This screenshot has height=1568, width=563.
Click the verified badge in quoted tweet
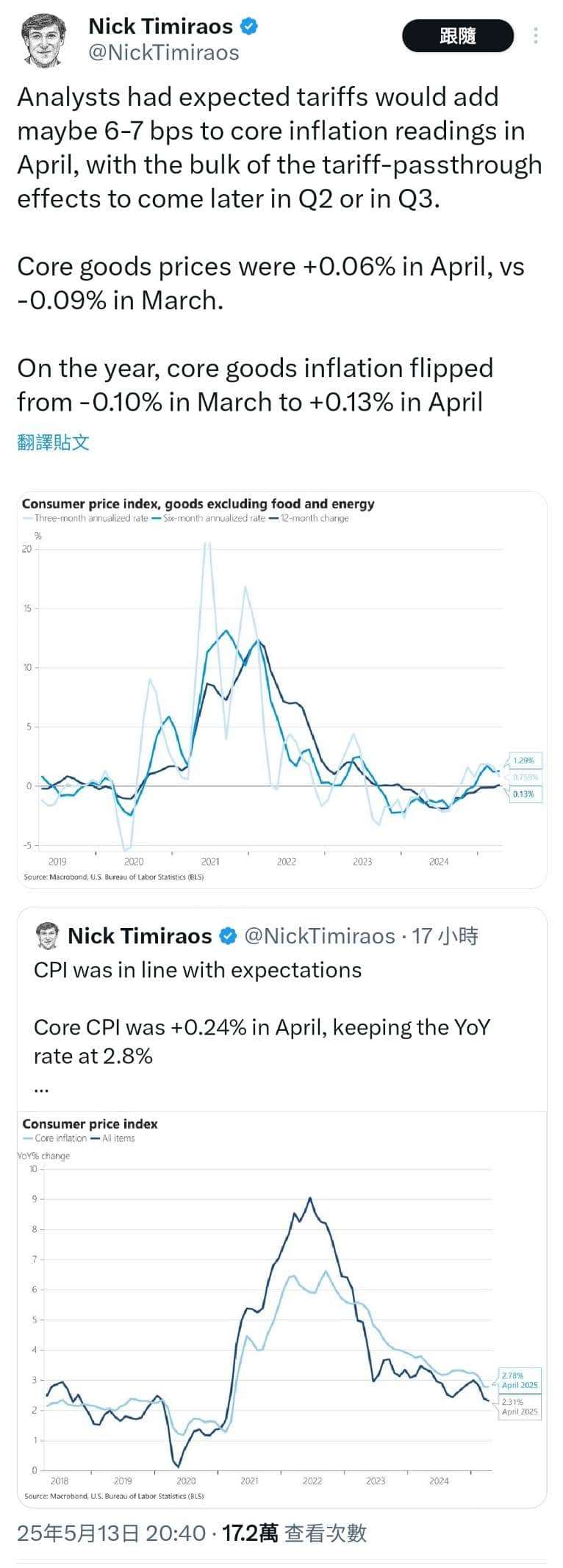point(229,936)
